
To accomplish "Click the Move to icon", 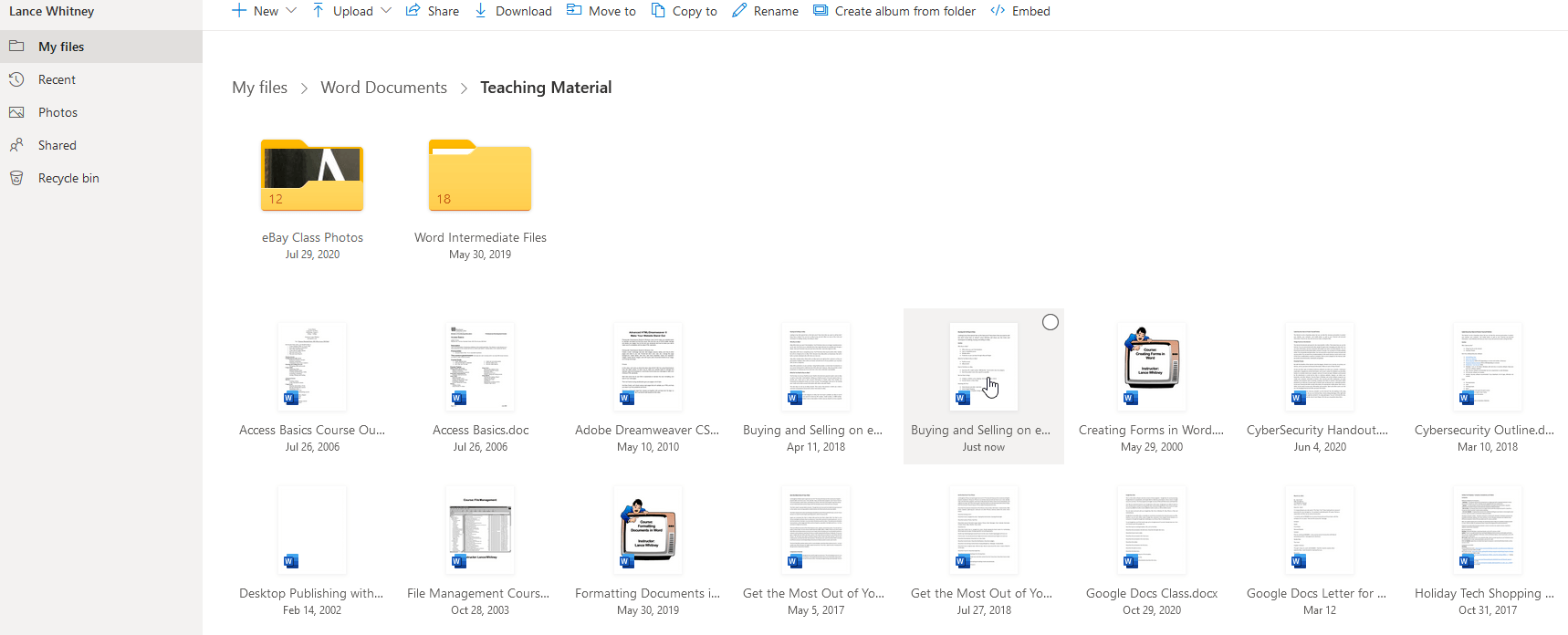I will point(574,11).
